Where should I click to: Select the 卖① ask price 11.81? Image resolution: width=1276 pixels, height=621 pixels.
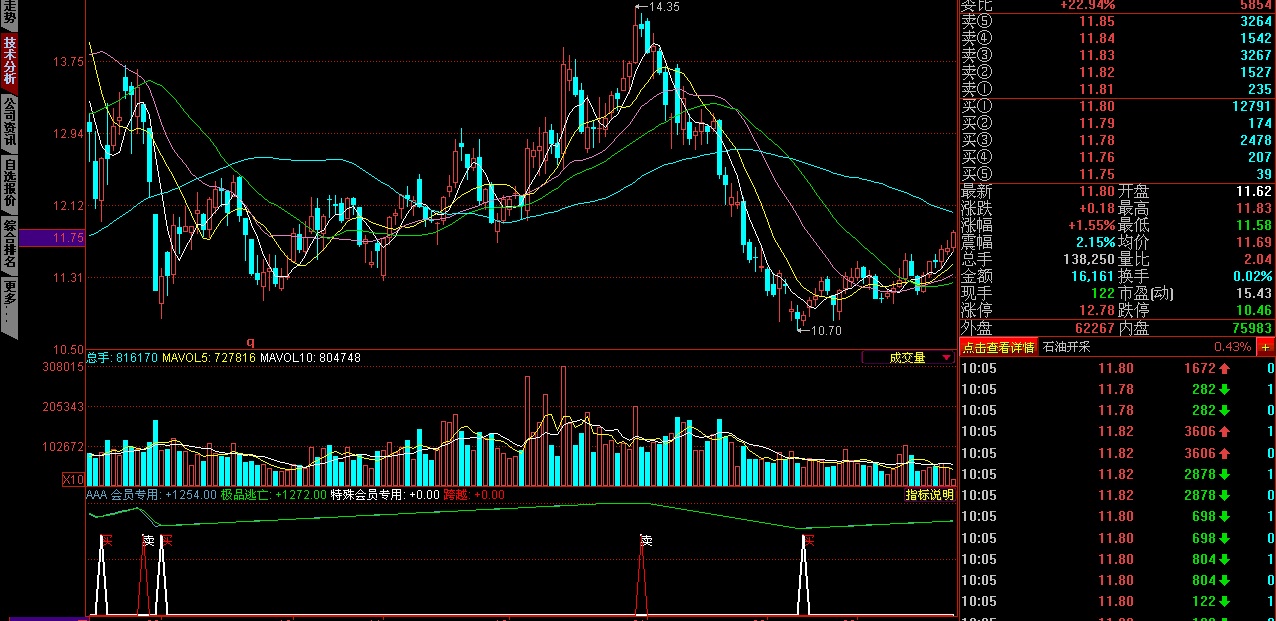pyautogui.click(x=1097, y=89)
